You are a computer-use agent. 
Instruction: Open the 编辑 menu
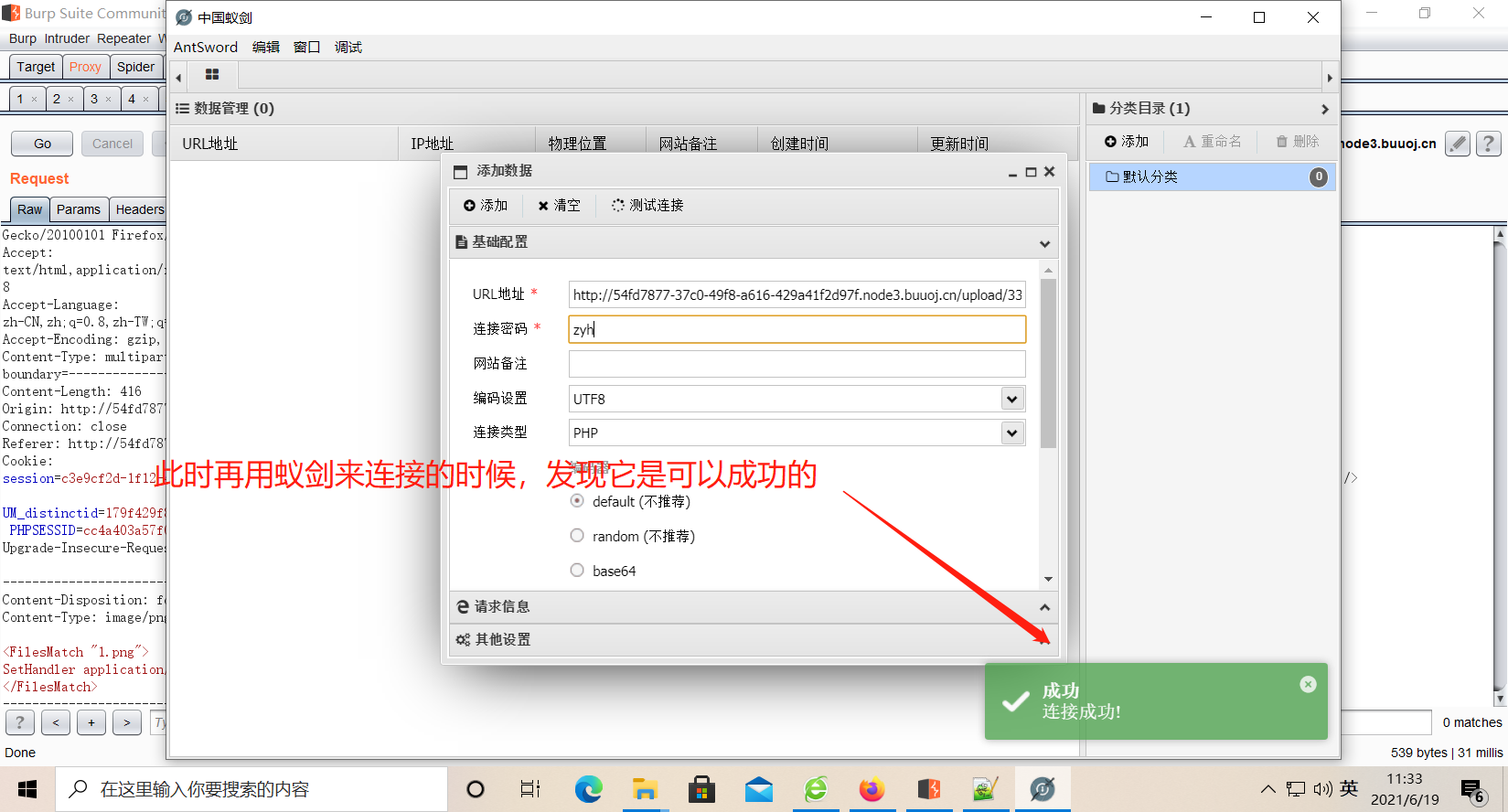pyautogui.click(x=266, y=47)
